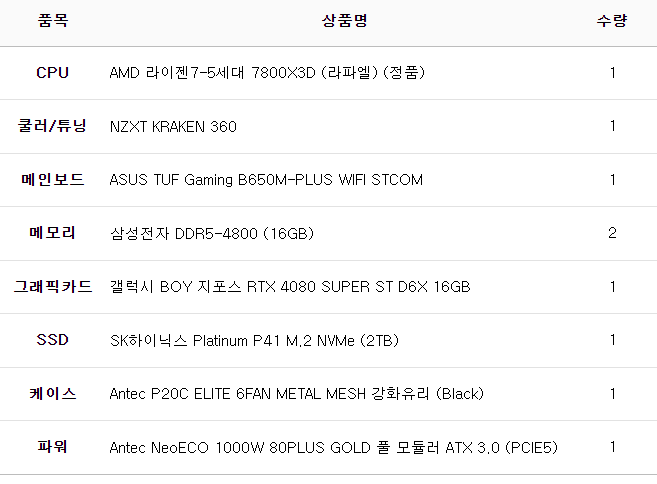
Task: Click the memory quantity value 2
Action: (x=612, y=233)
